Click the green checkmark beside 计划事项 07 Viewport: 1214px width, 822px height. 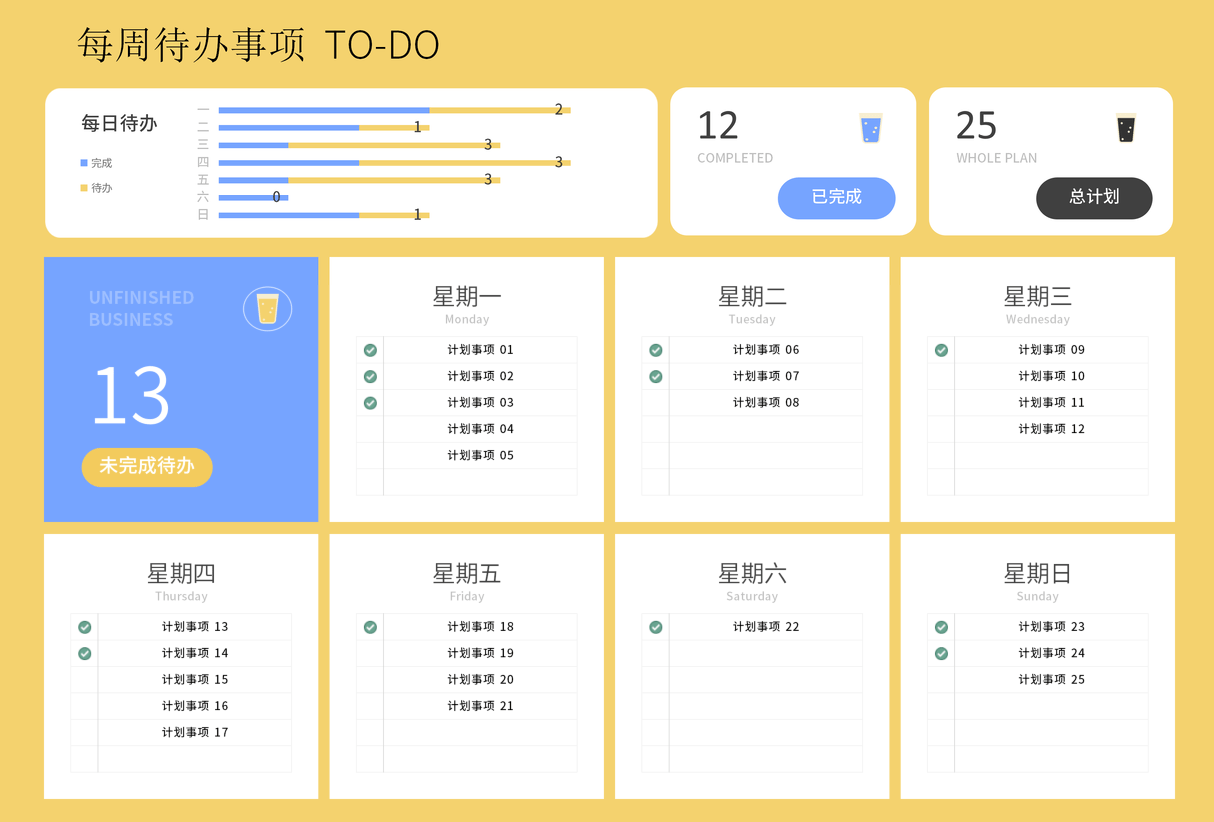pos(655,376)
